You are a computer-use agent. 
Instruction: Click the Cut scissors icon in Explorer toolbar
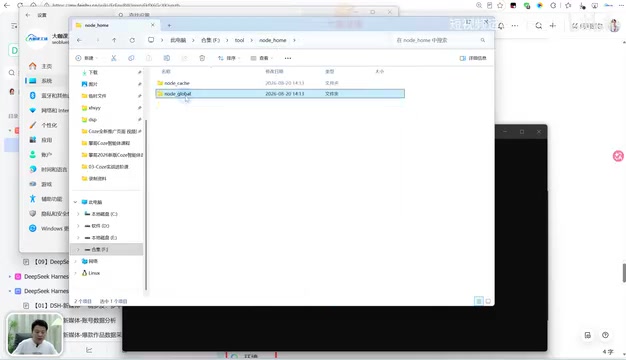pyautogui.click(x=114, y=58)
